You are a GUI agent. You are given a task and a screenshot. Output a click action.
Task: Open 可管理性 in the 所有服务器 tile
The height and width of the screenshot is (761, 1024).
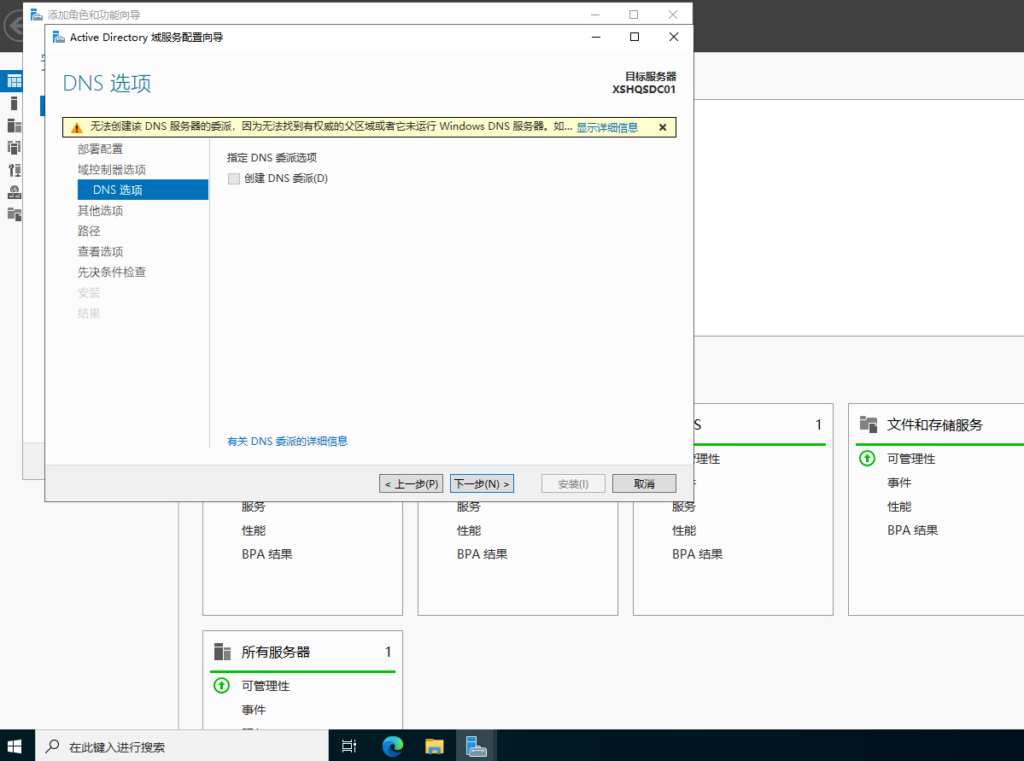click(265, 686)
